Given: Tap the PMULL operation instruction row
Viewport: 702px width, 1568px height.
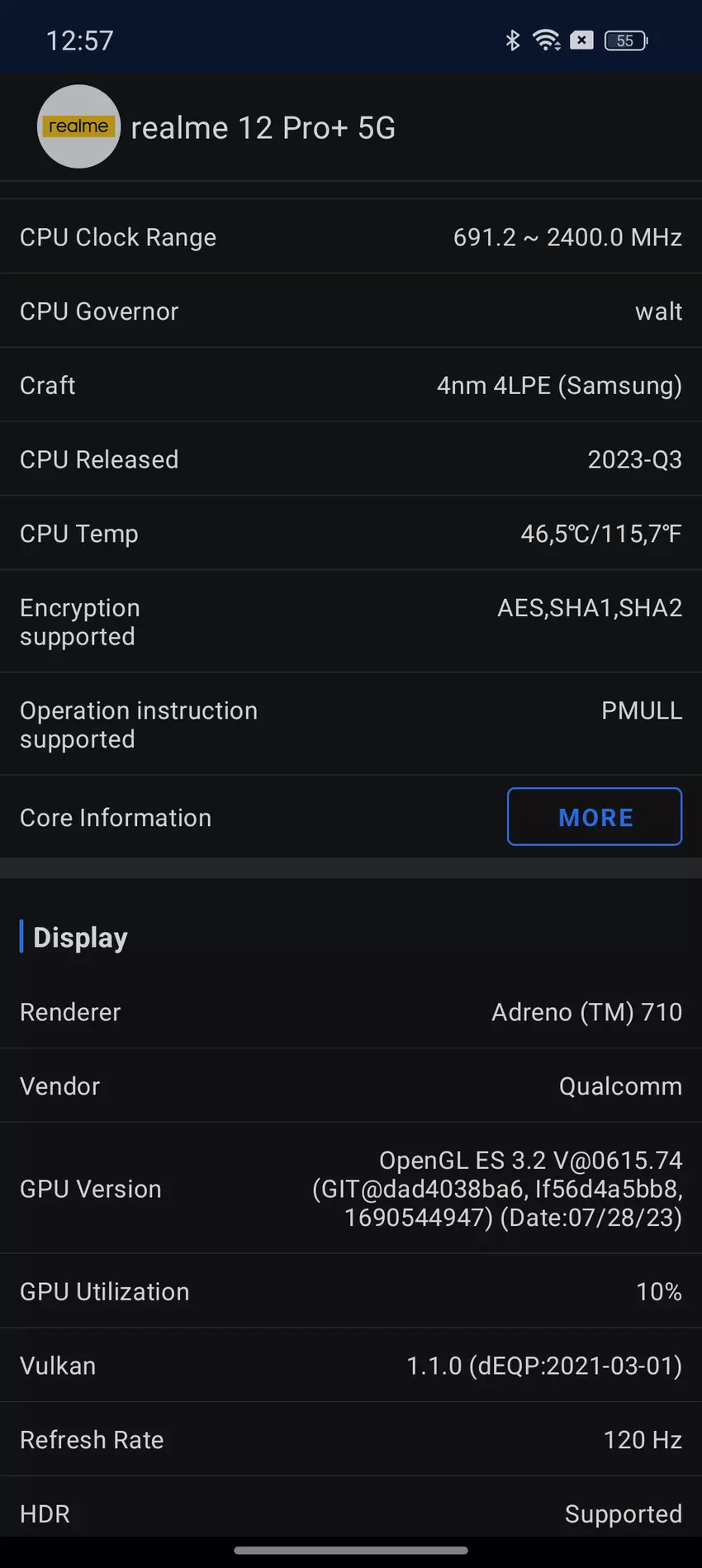Looking at the screenshot, I should pyautogui.click(x=351, y=725).
